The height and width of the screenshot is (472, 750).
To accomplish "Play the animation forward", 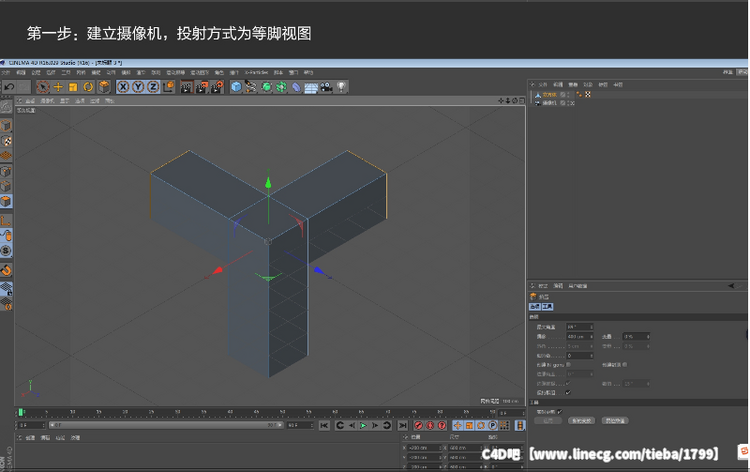I will tap(364, 425).
